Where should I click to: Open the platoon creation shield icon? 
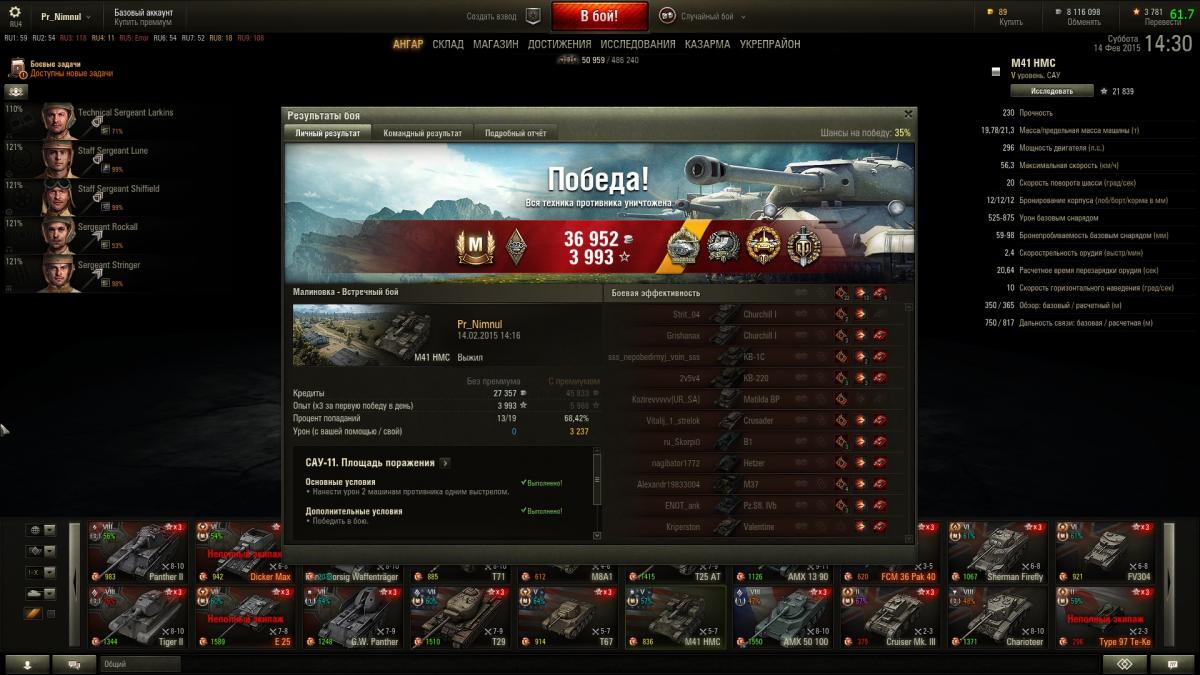[x=533, y=16]
